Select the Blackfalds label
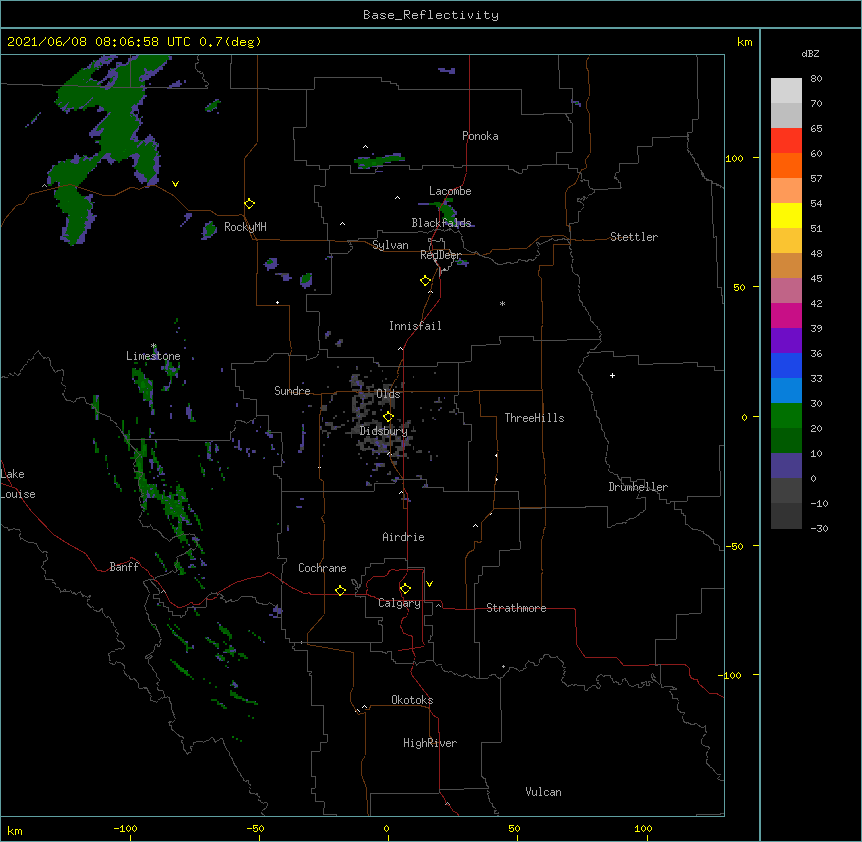Image resolution: width=862 pixels, height=842 pixels. click(x=441, y=223)
